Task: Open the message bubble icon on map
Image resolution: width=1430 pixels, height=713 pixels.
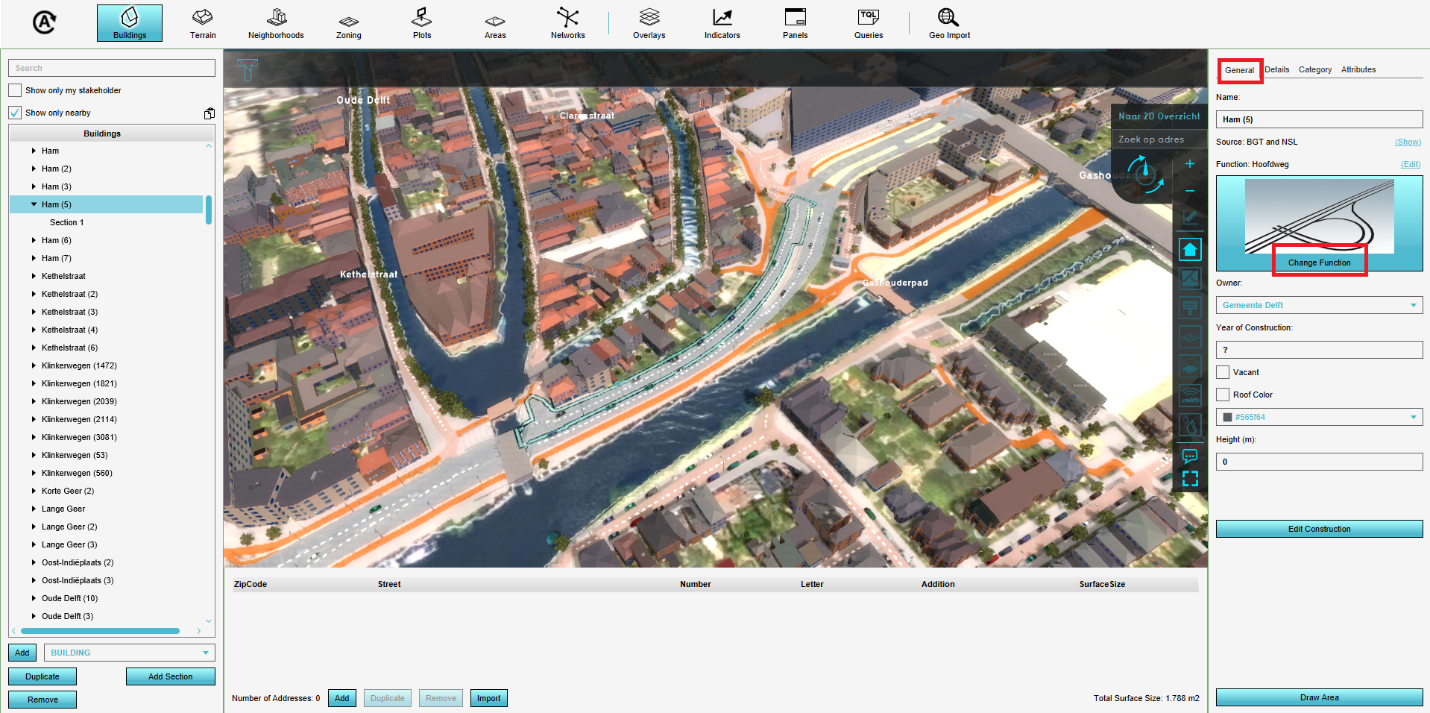Action: 1189,456
